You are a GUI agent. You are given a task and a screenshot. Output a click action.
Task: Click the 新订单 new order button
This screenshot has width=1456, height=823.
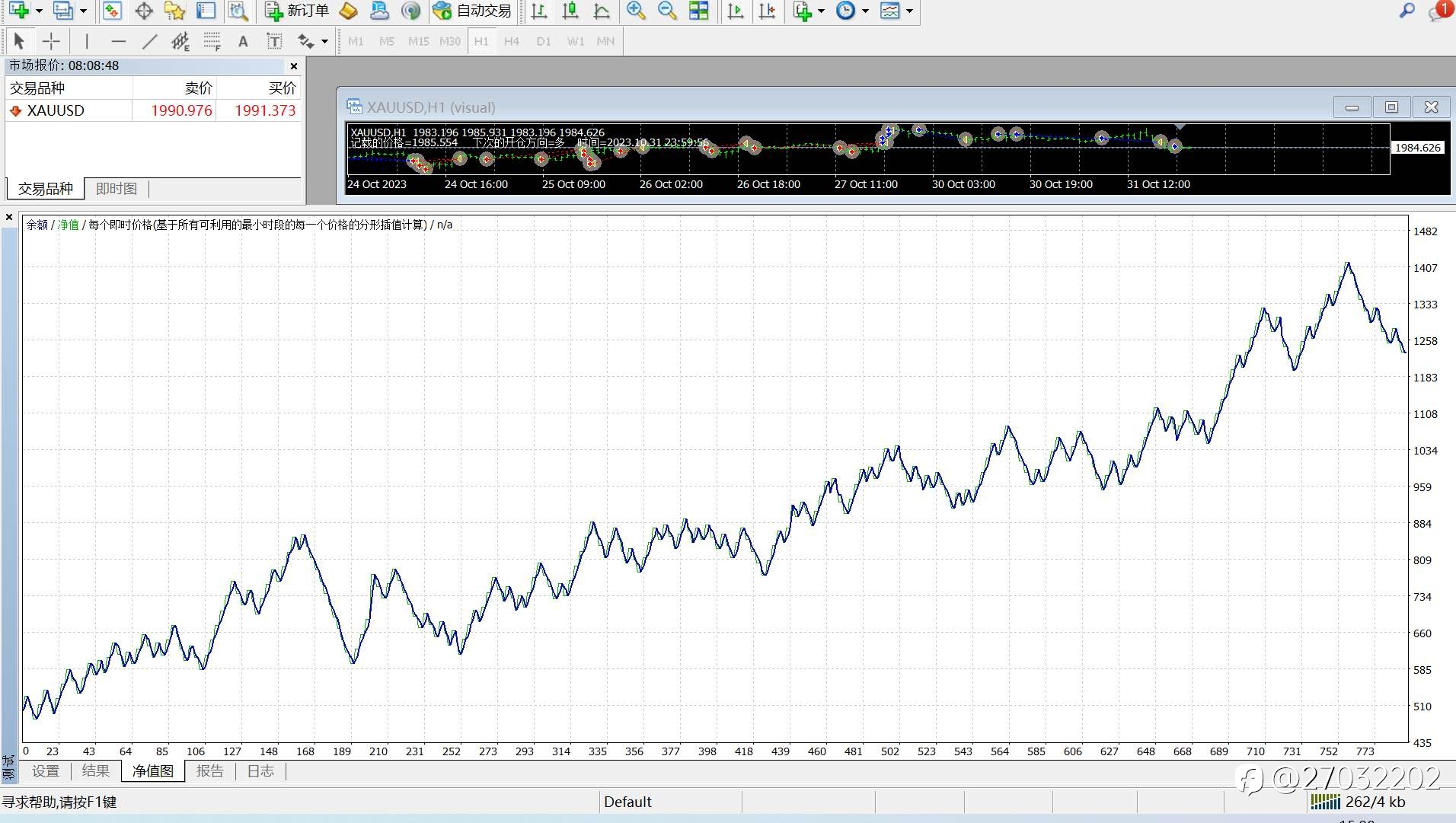(297, 11)
